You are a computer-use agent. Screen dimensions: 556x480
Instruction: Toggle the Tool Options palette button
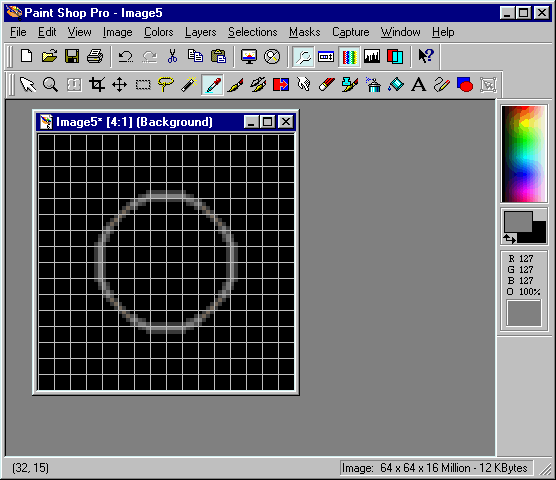pos(303,56)
